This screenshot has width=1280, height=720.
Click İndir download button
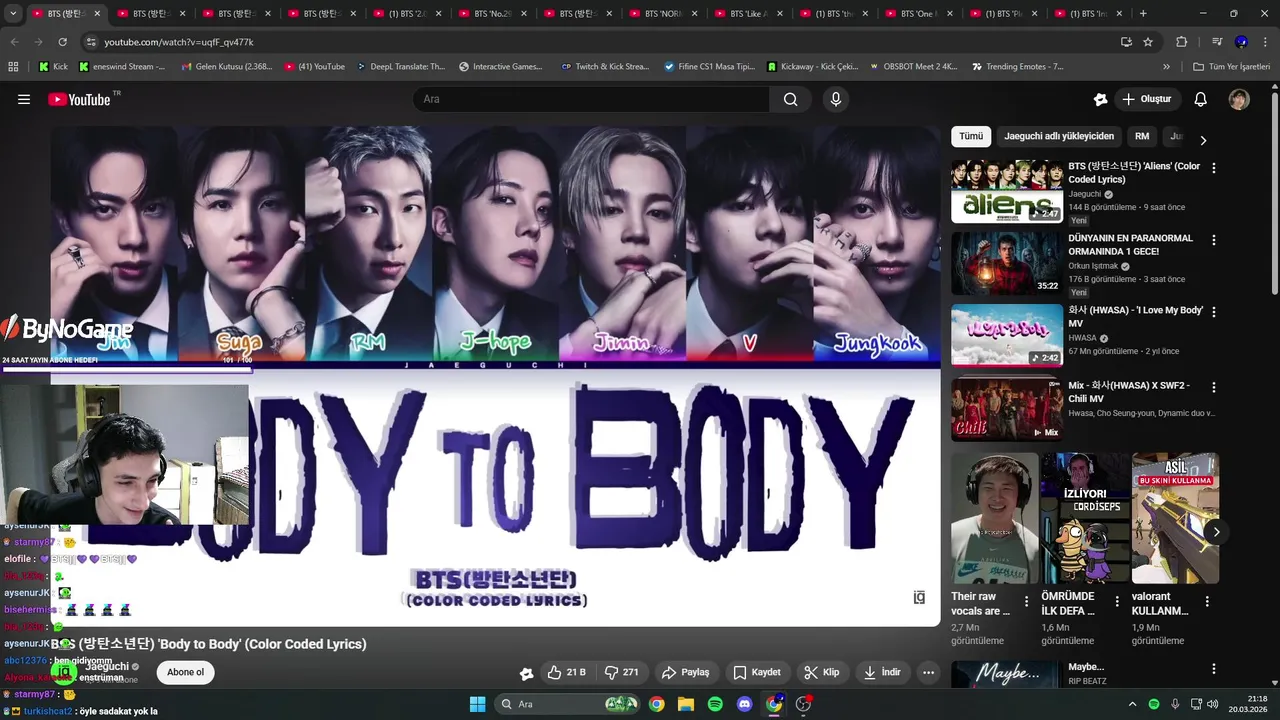click(x=881, y=672)
